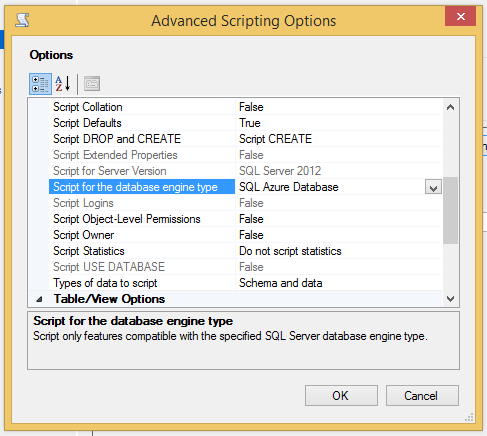Click the vertical scrollbar thumb
Viewport: 487px width, 436px height.
[450, 210]
